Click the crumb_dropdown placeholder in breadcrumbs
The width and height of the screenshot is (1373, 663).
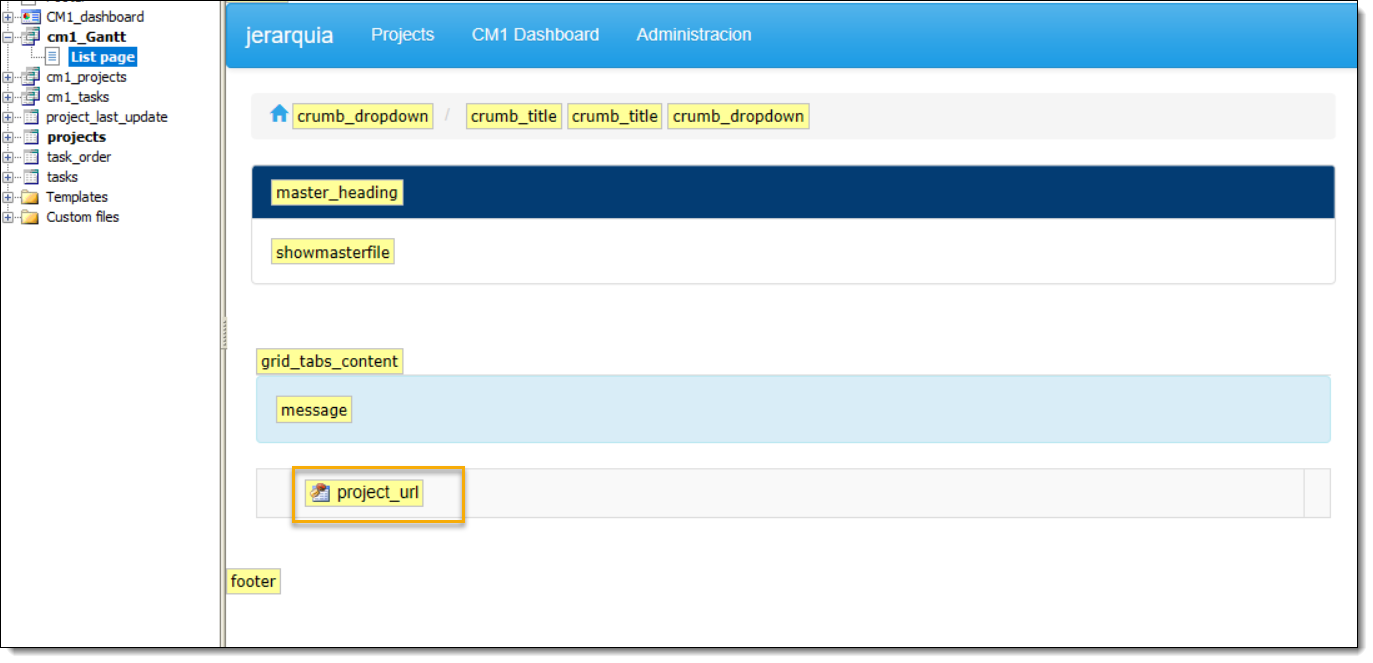point(363,115)
